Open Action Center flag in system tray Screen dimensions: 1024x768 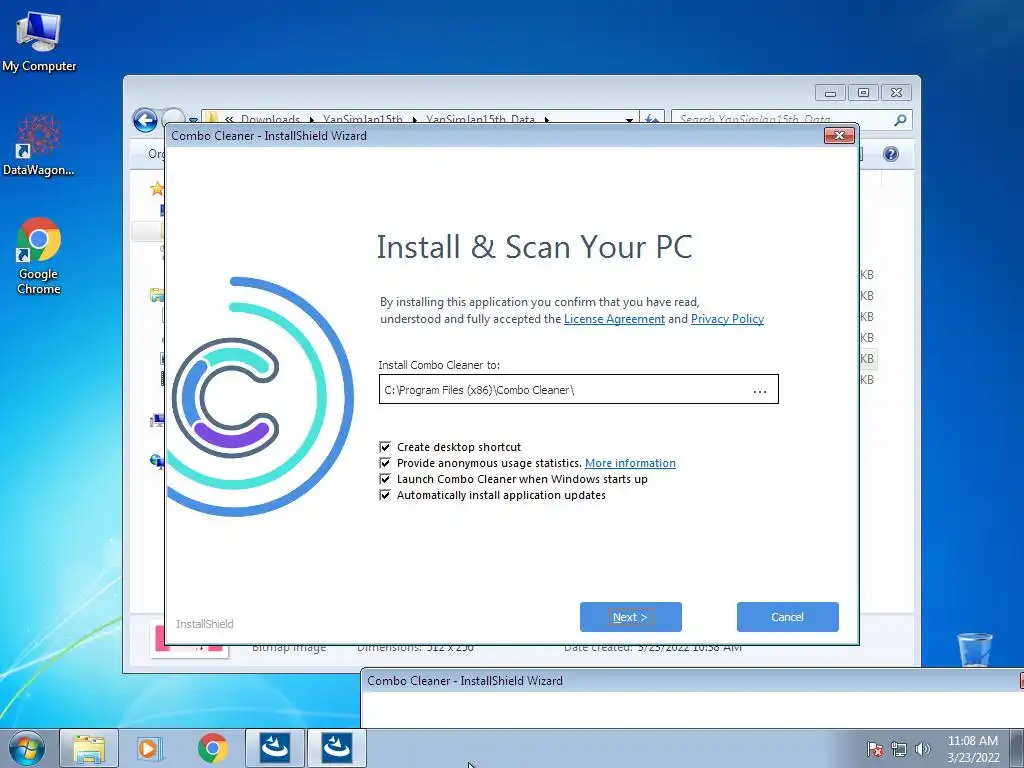(x=875, y=749)
